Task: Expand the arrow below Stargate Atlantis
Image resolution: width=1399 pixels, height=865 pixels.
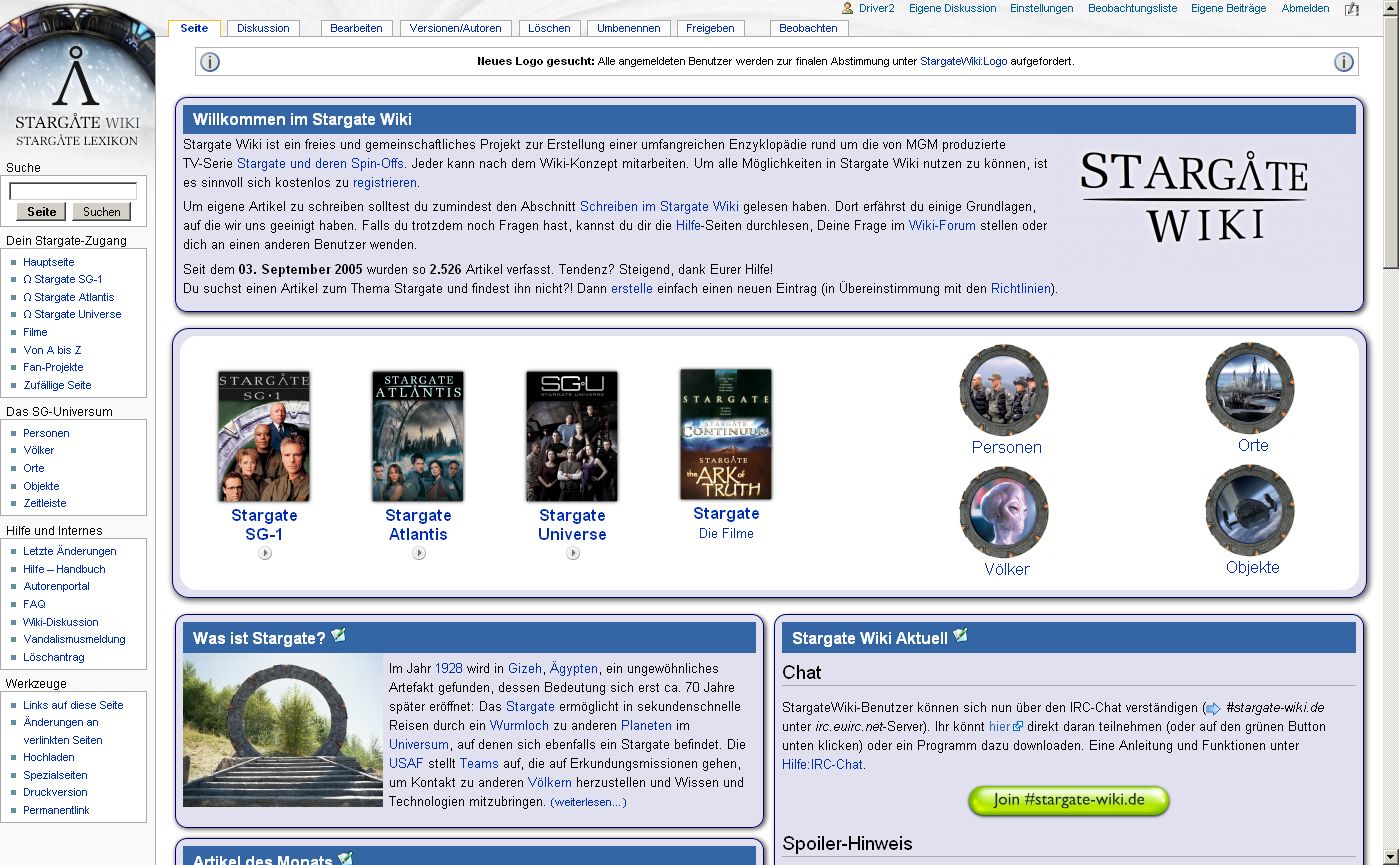Action: pyautogui.click(x=418, y=553)
